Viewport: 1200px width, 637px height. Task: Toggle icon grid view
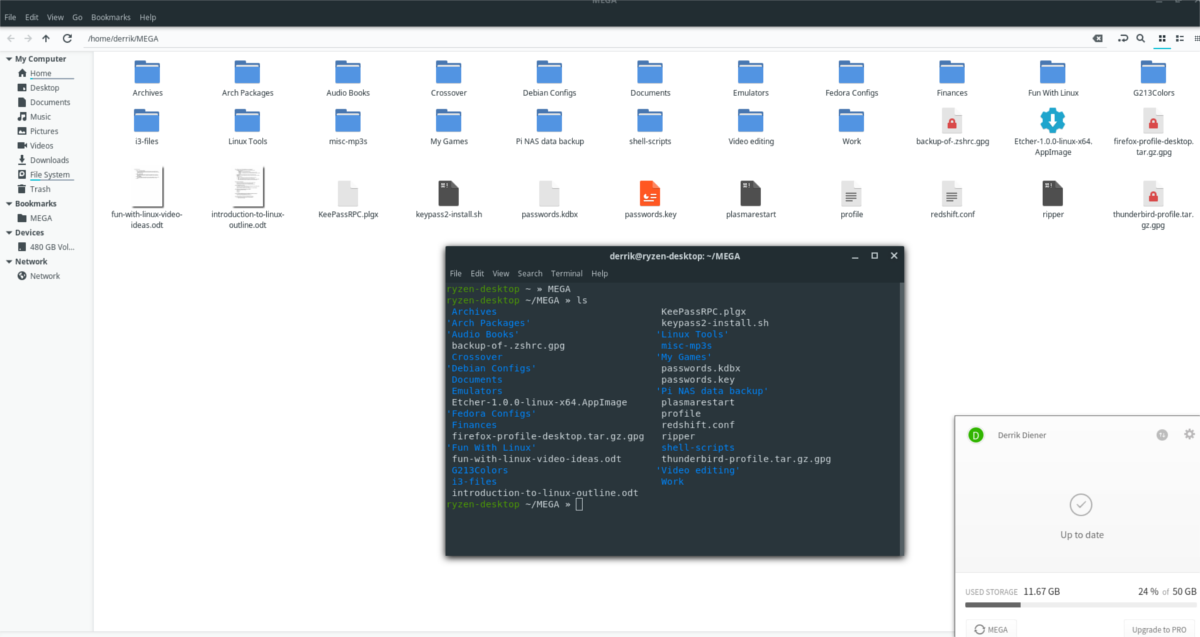(x=1161, y=38)
